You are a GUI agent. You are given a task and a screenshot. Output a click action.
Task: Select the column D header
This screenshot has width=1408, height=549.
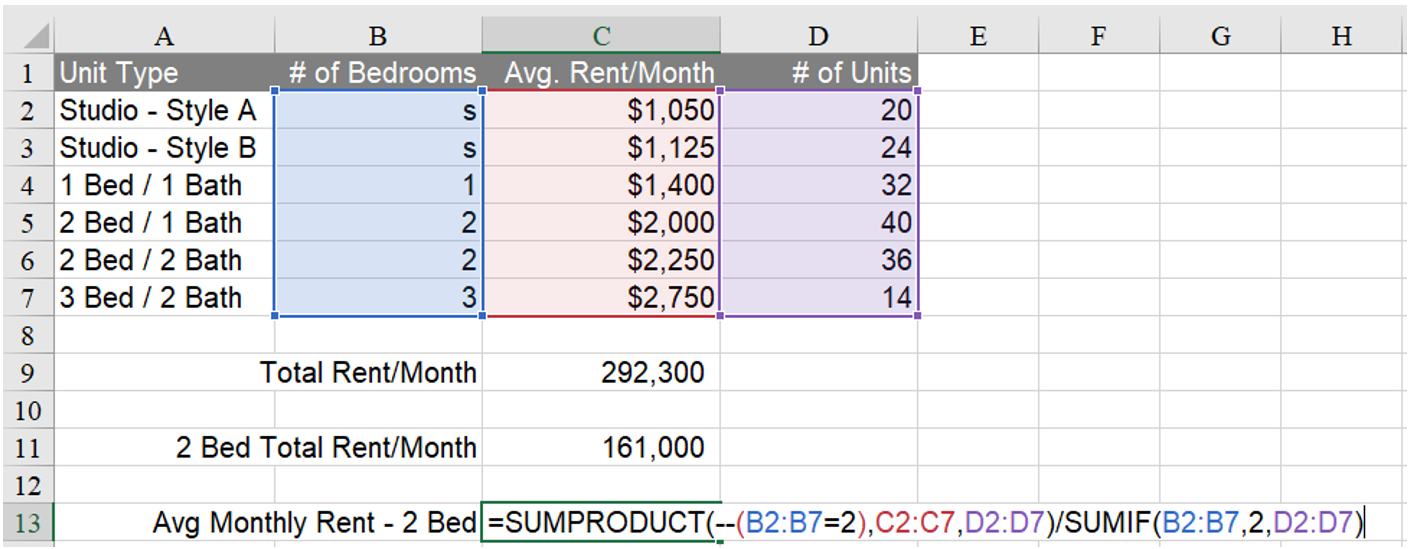click(x=818, y=36)
